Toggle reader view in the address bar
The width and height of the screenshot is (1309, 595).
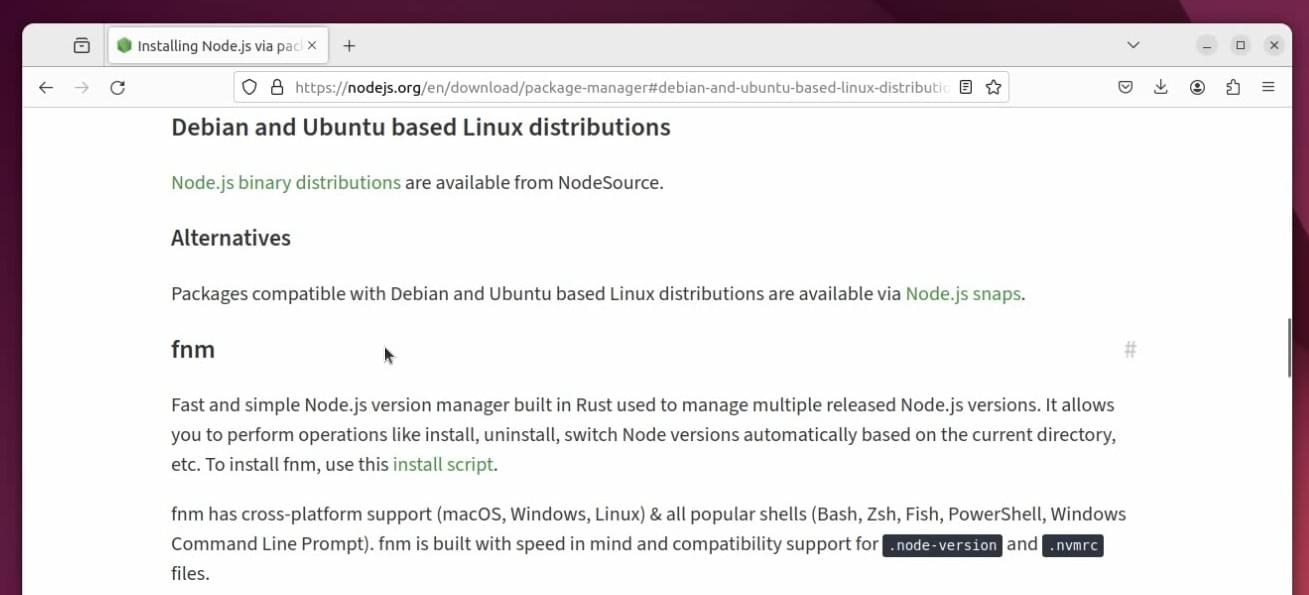click(x=965, y=88)
